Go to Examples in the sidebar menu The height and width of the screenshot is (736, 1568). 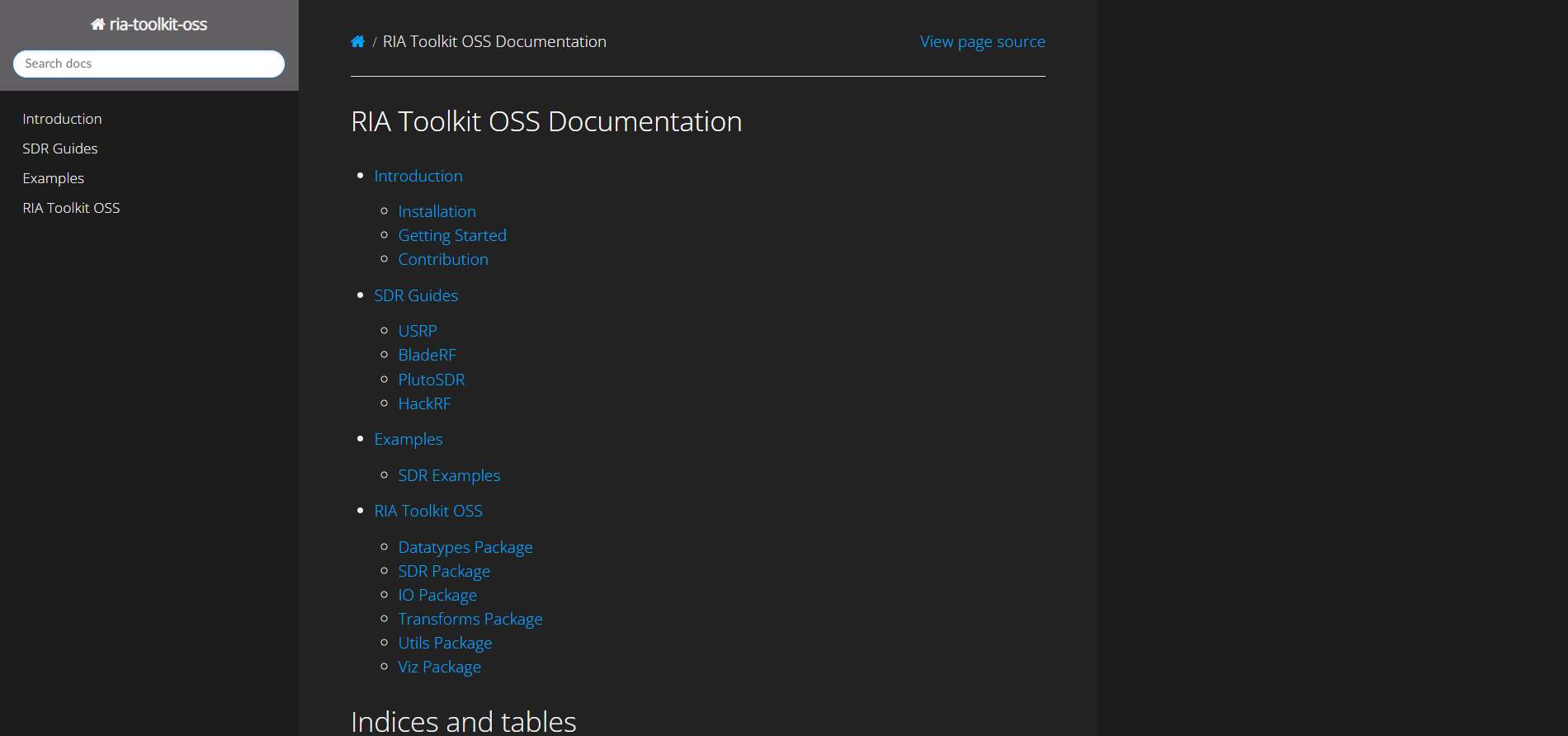(53, 178)
